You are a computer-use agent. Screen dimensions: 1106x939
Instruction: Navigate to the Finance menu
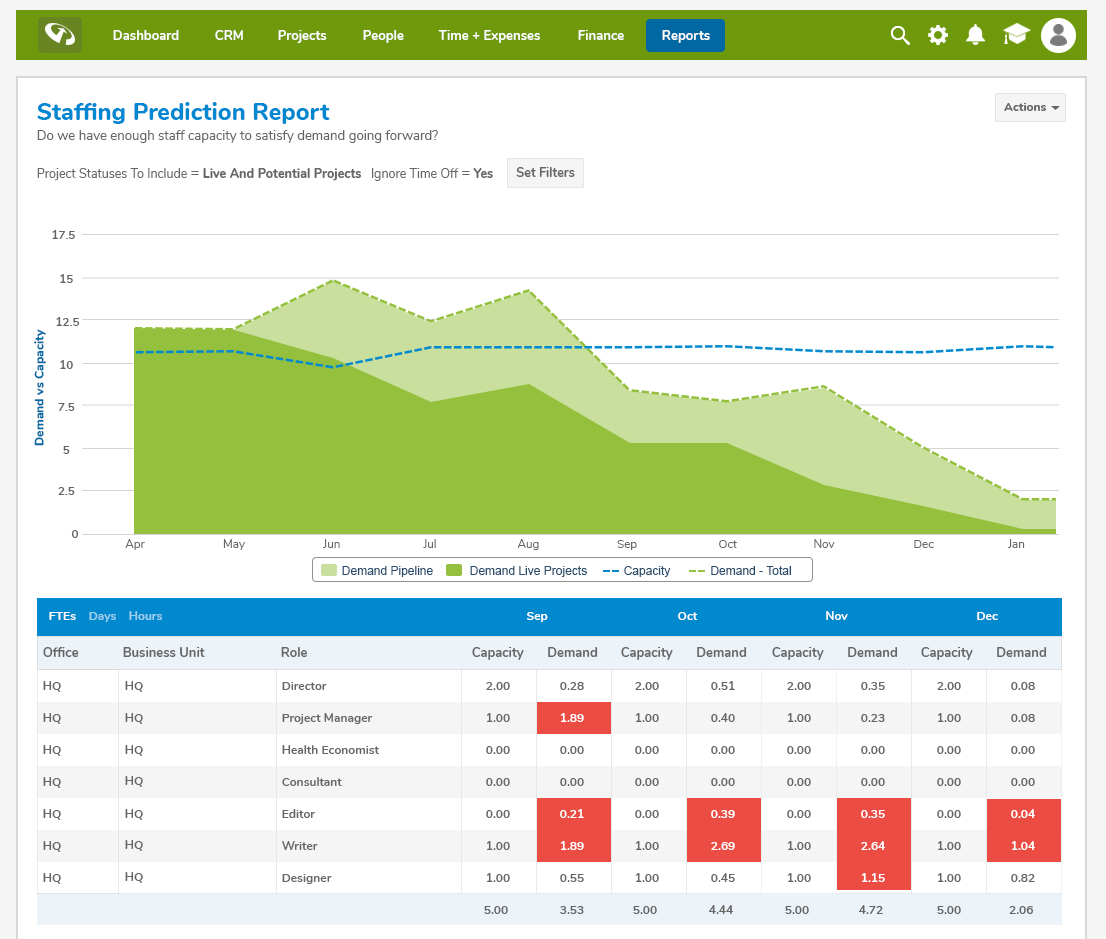coord(600,35)
